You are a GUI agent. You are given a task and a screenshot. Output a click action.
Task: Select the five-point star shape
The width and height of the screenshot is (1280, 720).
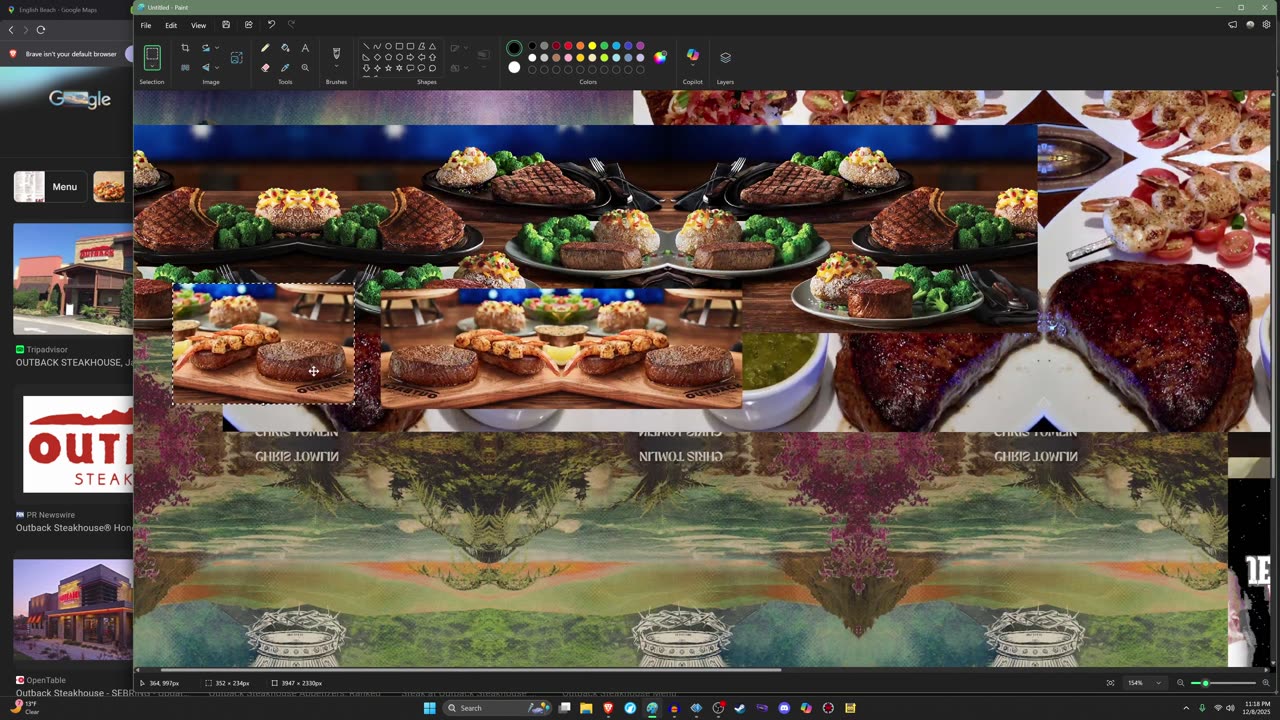pyautogui.click(x=388, y=68)
